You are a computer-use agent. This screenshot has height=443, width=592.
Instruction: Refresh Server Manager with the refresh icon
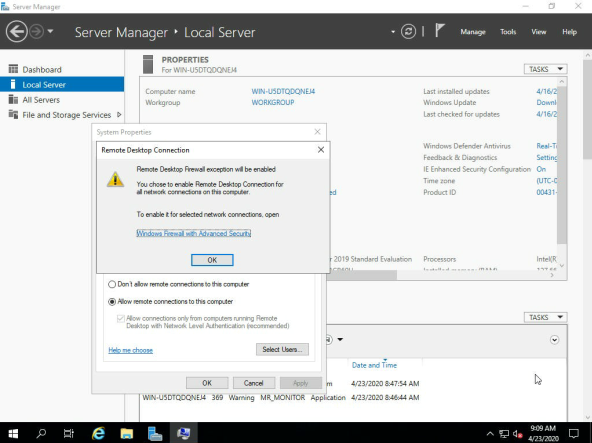coord(408,31)
